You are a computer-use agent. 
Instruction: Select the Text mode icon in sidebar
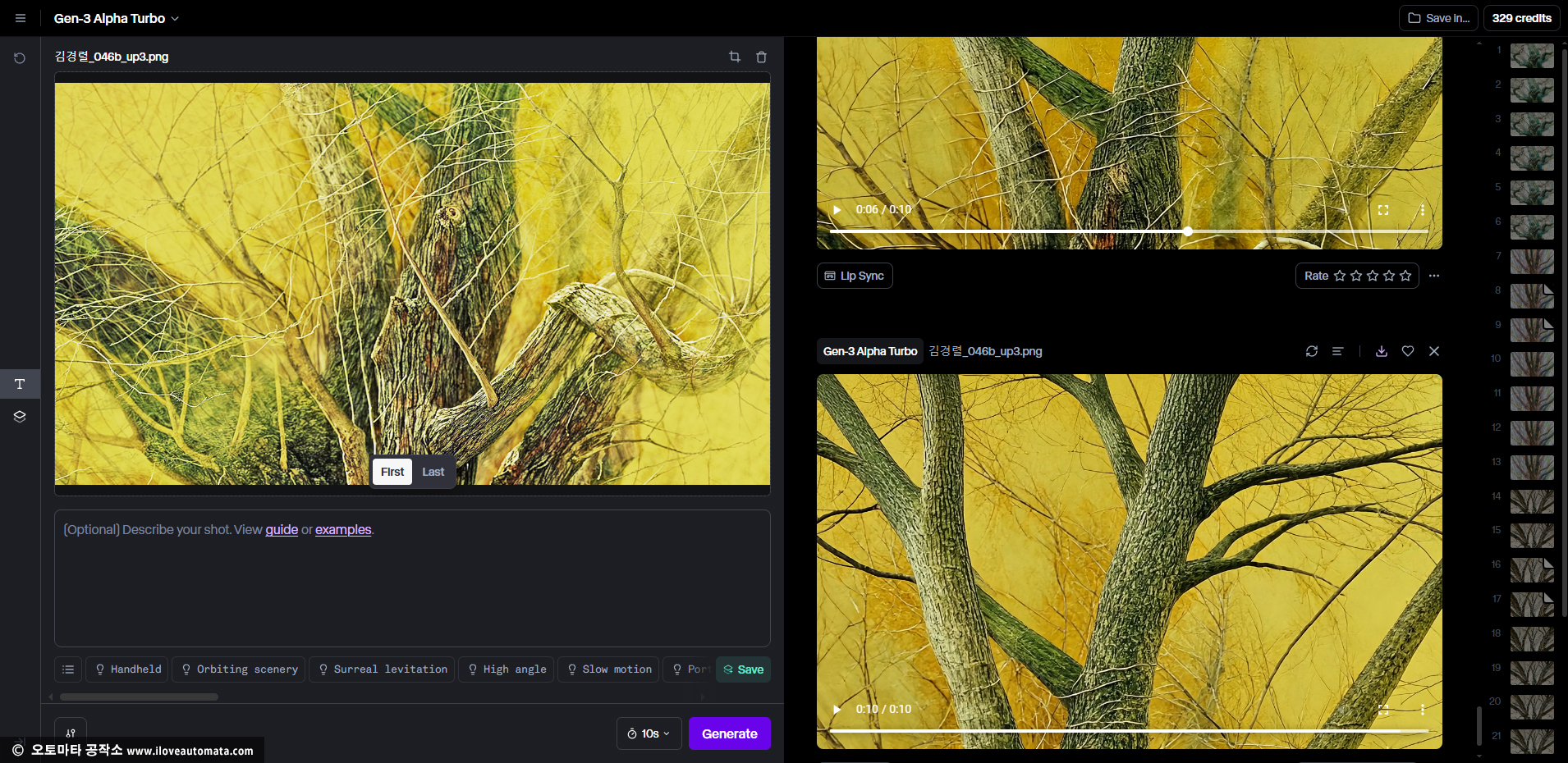[20, 384]
